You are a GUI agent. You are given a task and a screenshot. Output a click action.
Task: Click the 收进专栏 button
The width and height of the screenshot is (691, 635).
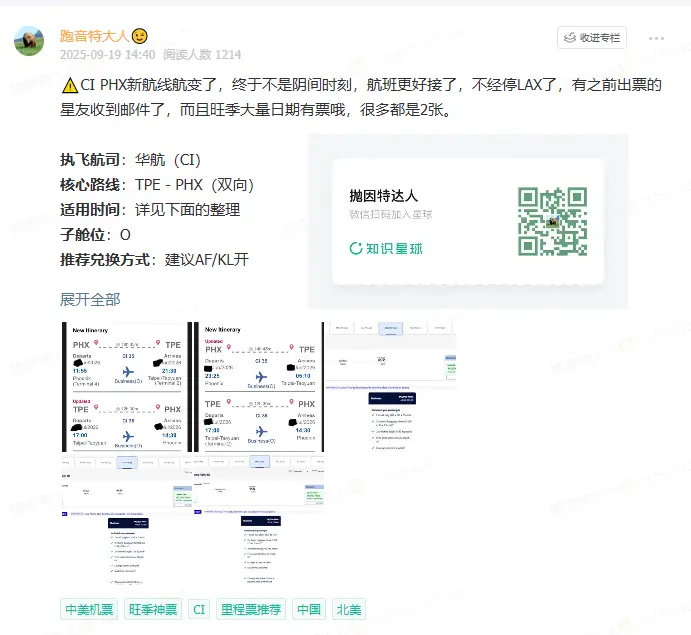[x=591, y=38]
